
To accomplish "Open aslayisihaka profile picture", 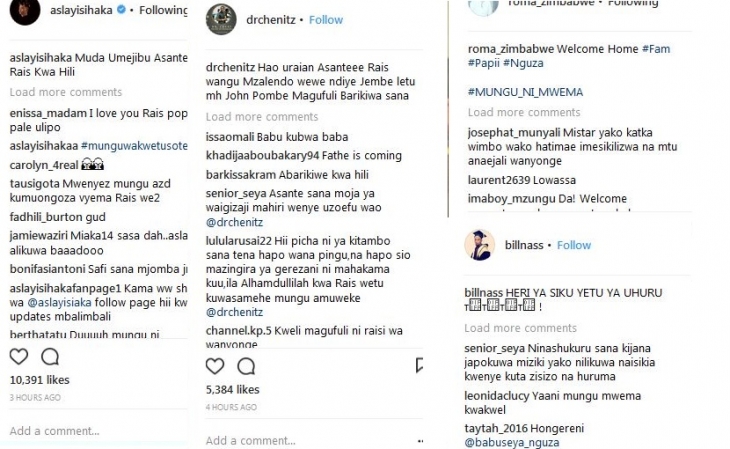I will 25,10.
